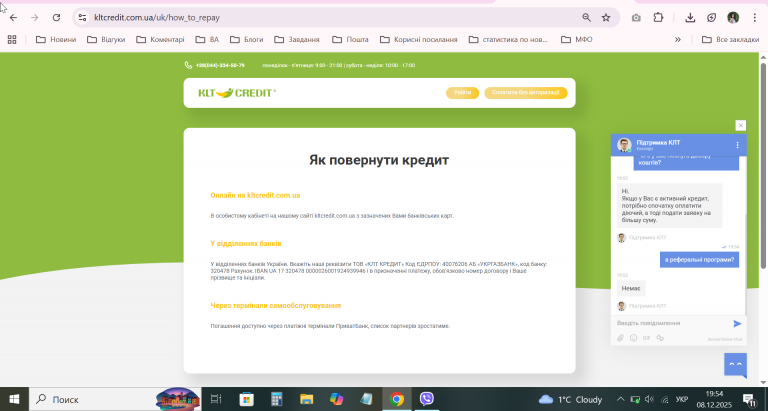Image resolution: width=768 pixels, height=411 pixels.
Task: Open the Новини bookmarks folder
Action: 56,39
